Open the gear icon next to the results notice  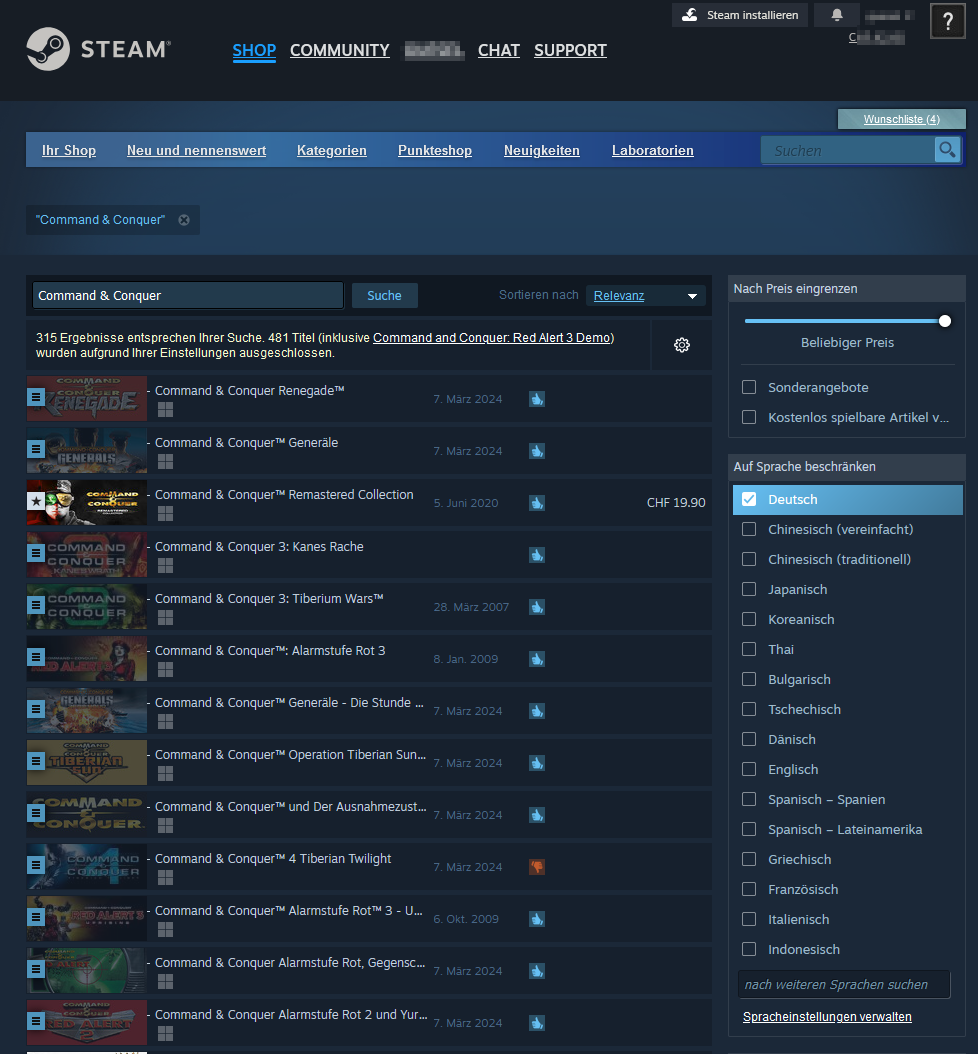[x=681, y=344]
